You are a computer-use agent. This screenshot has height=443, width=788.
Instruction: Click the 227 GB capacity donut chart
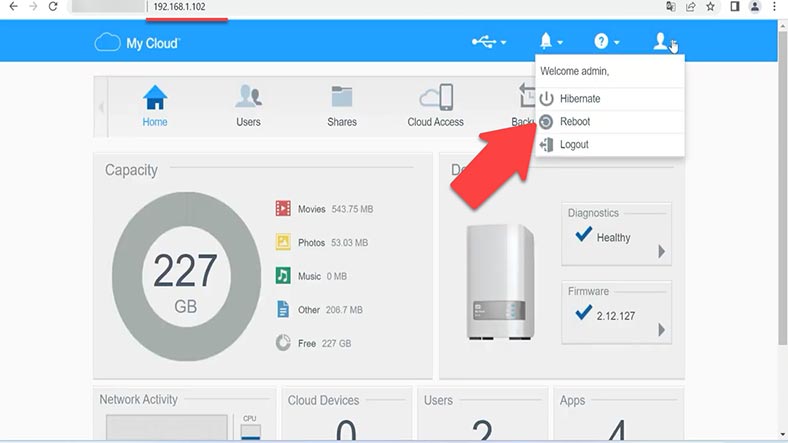click(x=186, y=276)
